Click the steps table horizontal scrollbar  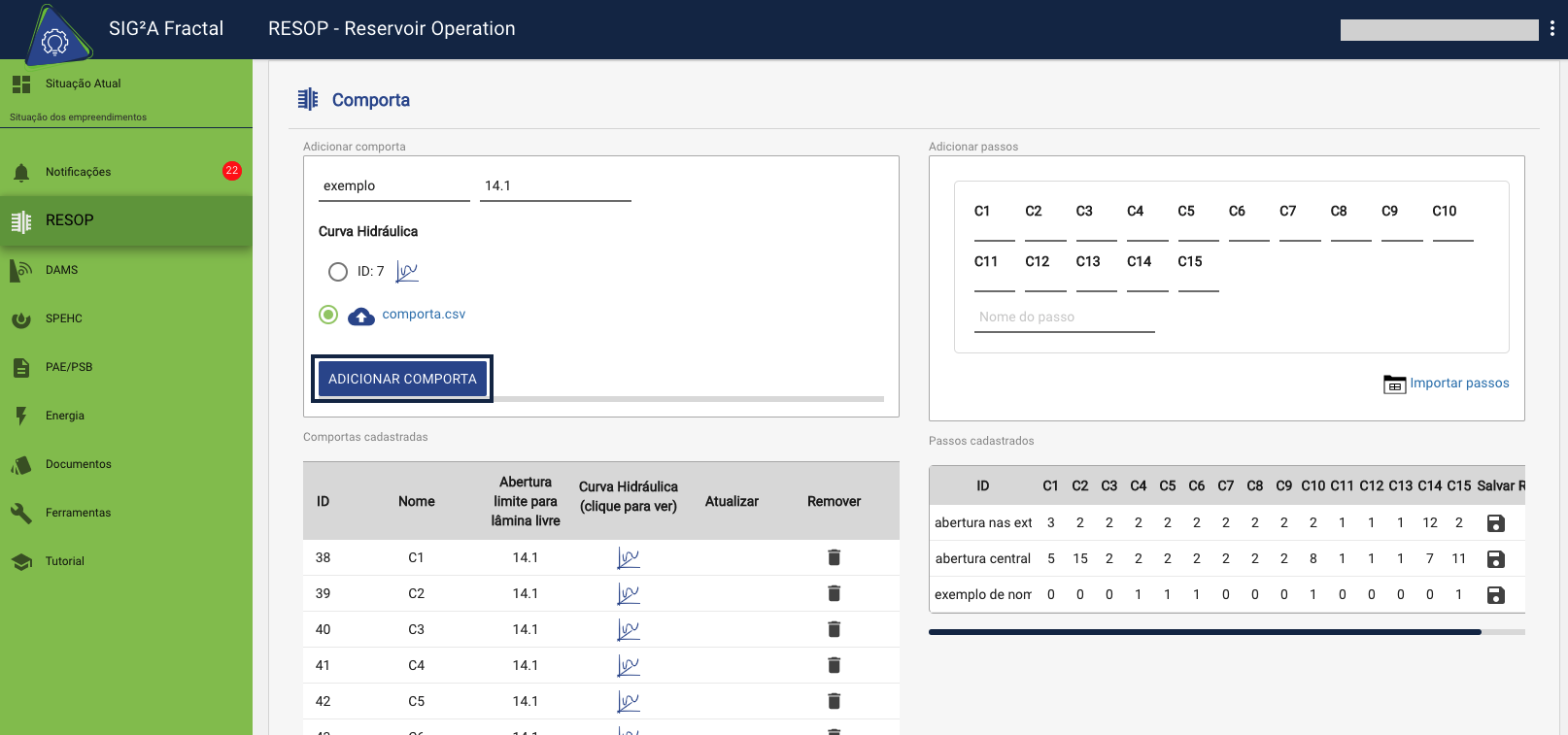(x=1205, y=632)
